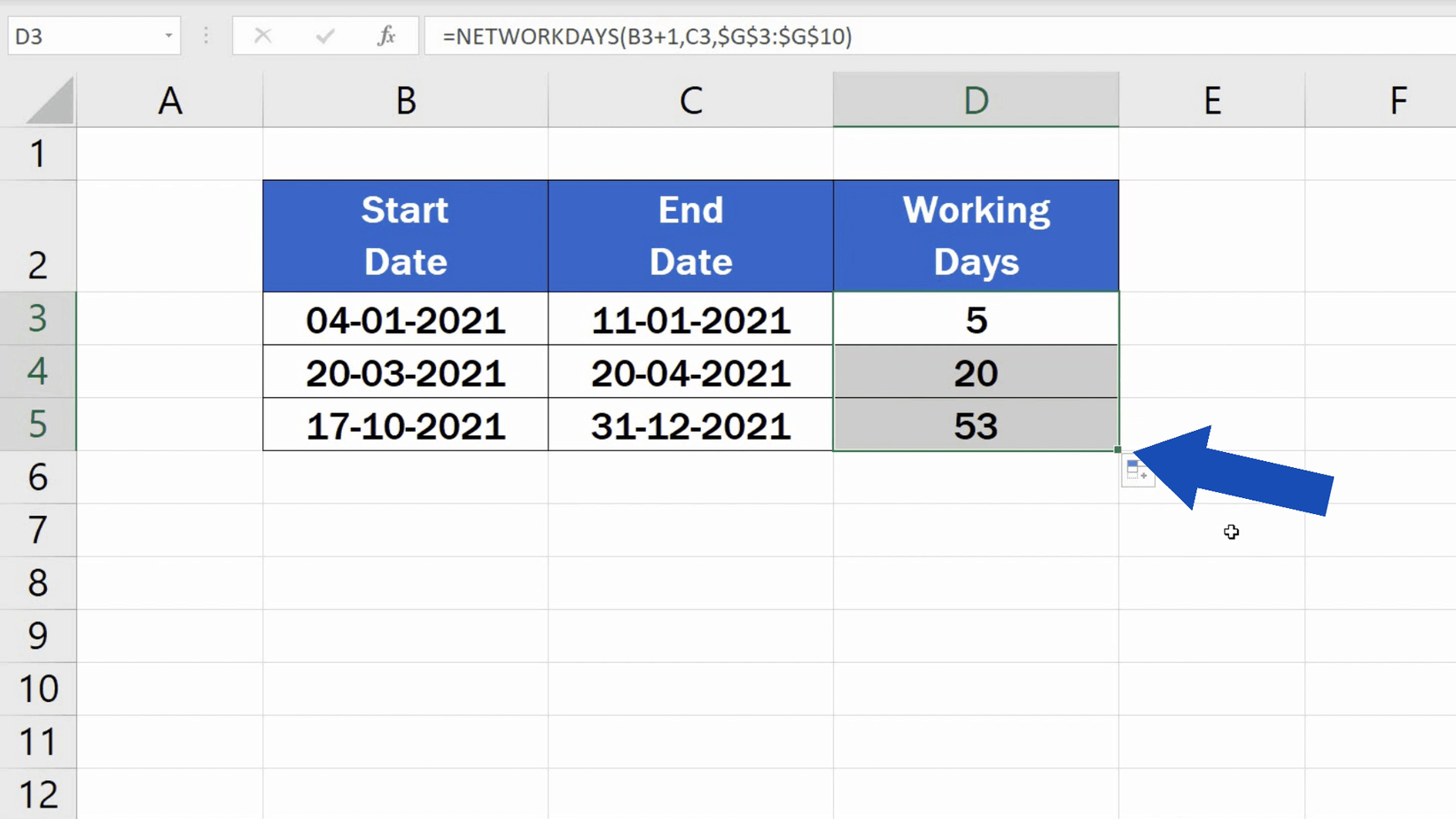
Task: Open the Name Box dropdown arrow
Action: coord(168,36)
